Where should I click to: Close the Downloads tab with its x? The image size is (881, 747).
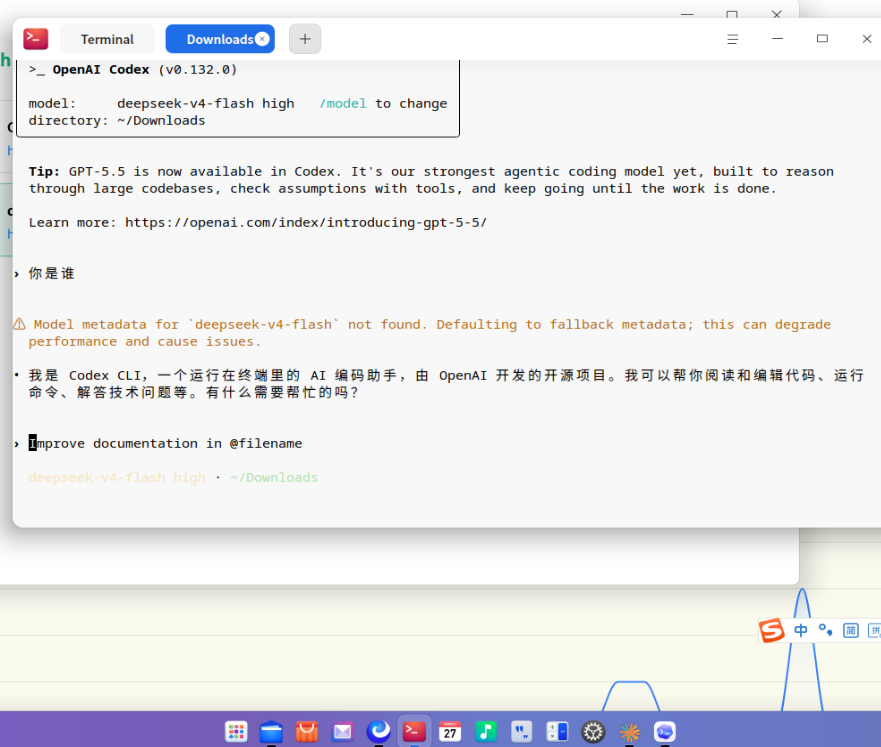click(x=262, y=39)
